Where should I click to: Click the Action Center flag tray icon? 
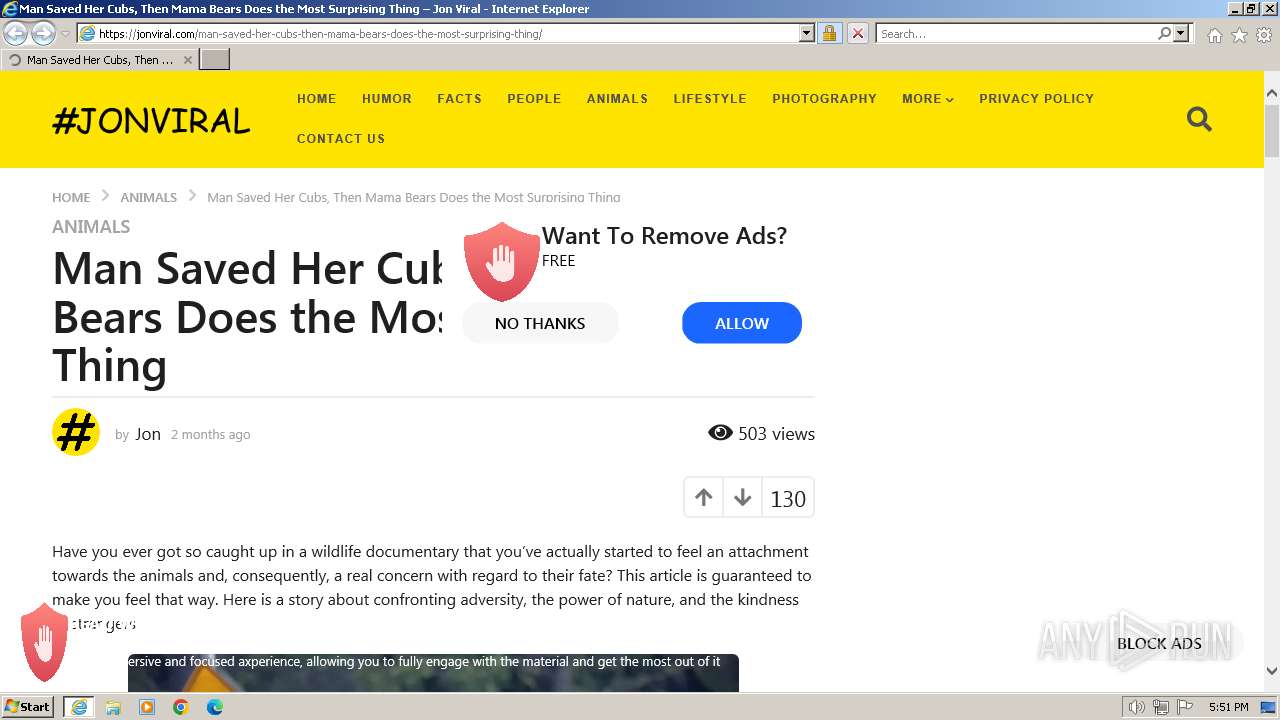pyautogui.click(x=1185, y=707)
